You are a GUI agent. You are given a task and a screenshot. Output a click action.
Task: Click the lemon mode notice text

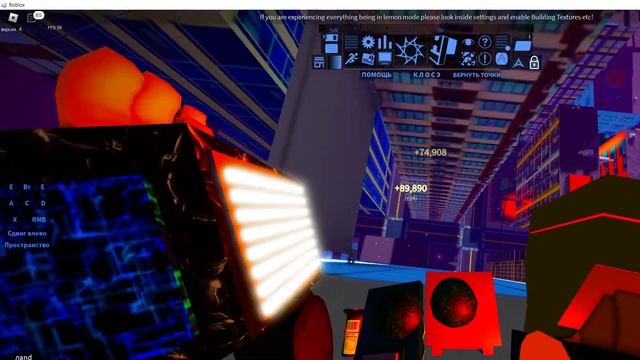pyautogui.click(x=427, y=17)
